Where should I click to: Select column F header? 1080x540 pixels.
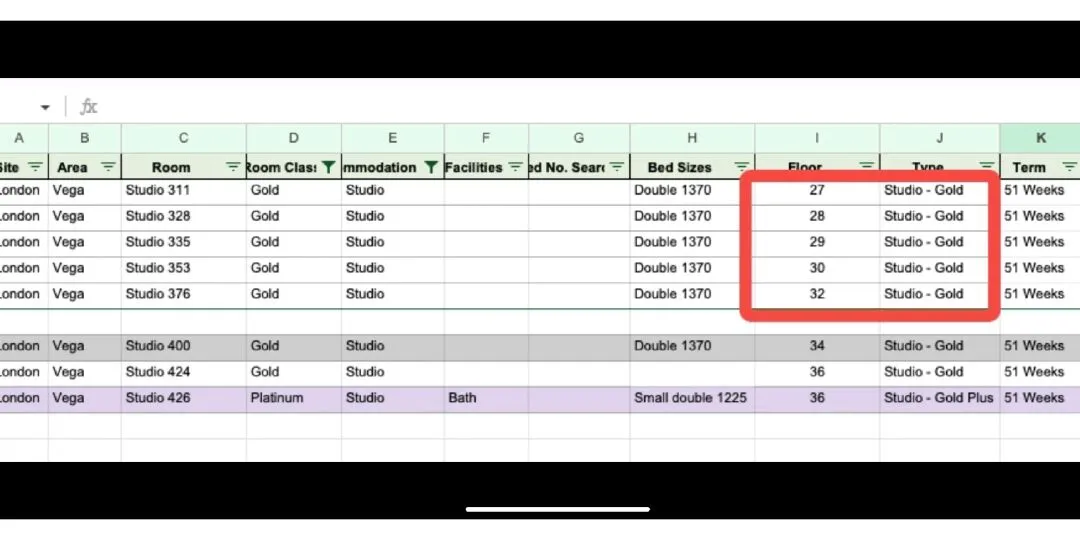point(486,138)
